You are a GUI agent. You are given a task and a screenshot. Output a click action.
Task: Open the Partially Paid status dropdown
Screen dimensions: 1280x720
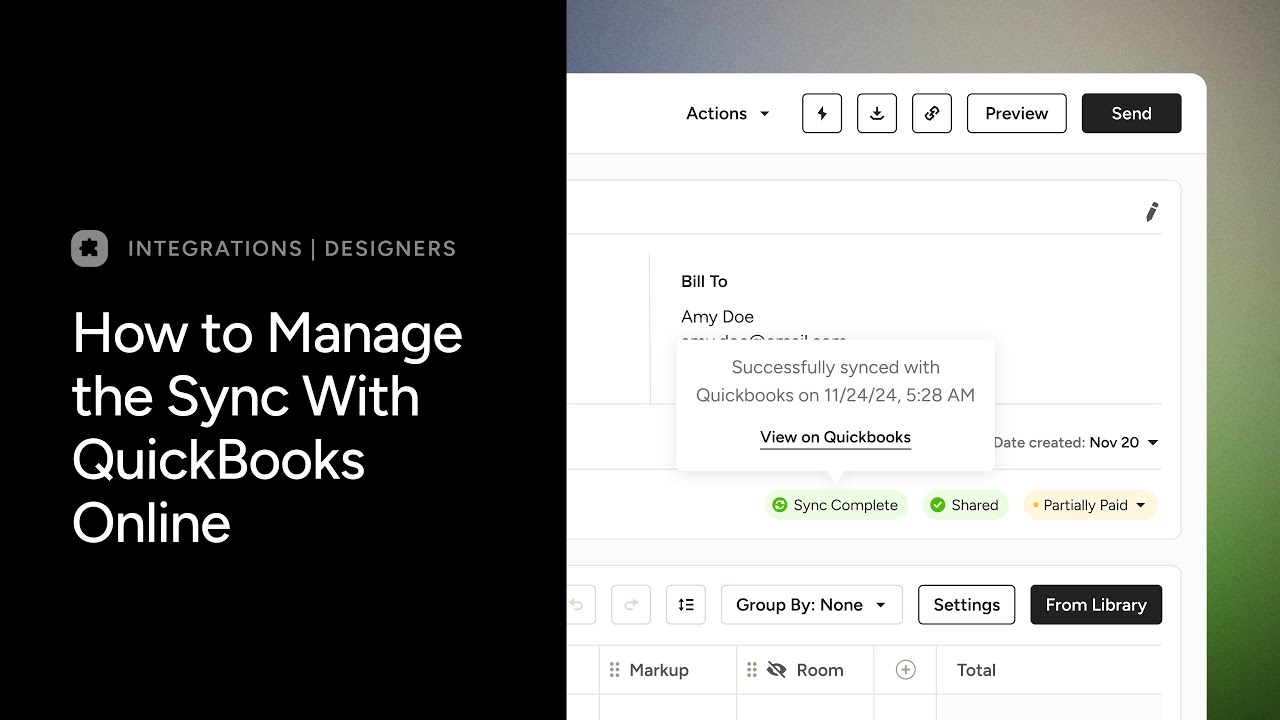click(1090, 505)
